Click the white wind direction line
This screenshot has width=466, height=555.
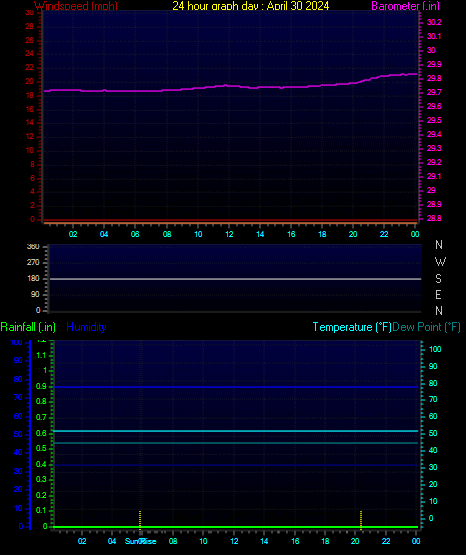coord(235,279)
